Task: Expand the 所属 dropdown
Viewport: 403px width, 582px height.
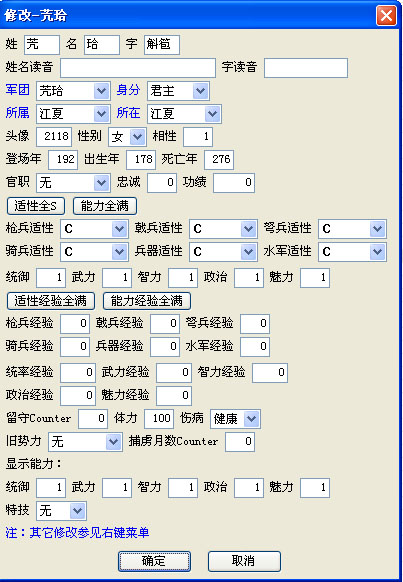Action: tap(73, 114)
